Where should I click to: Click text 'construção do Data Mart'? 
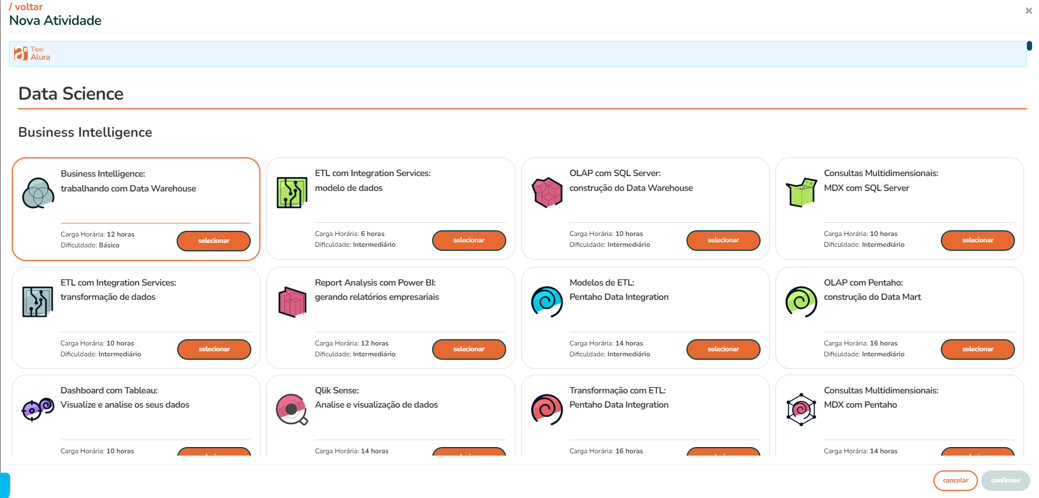872,297
